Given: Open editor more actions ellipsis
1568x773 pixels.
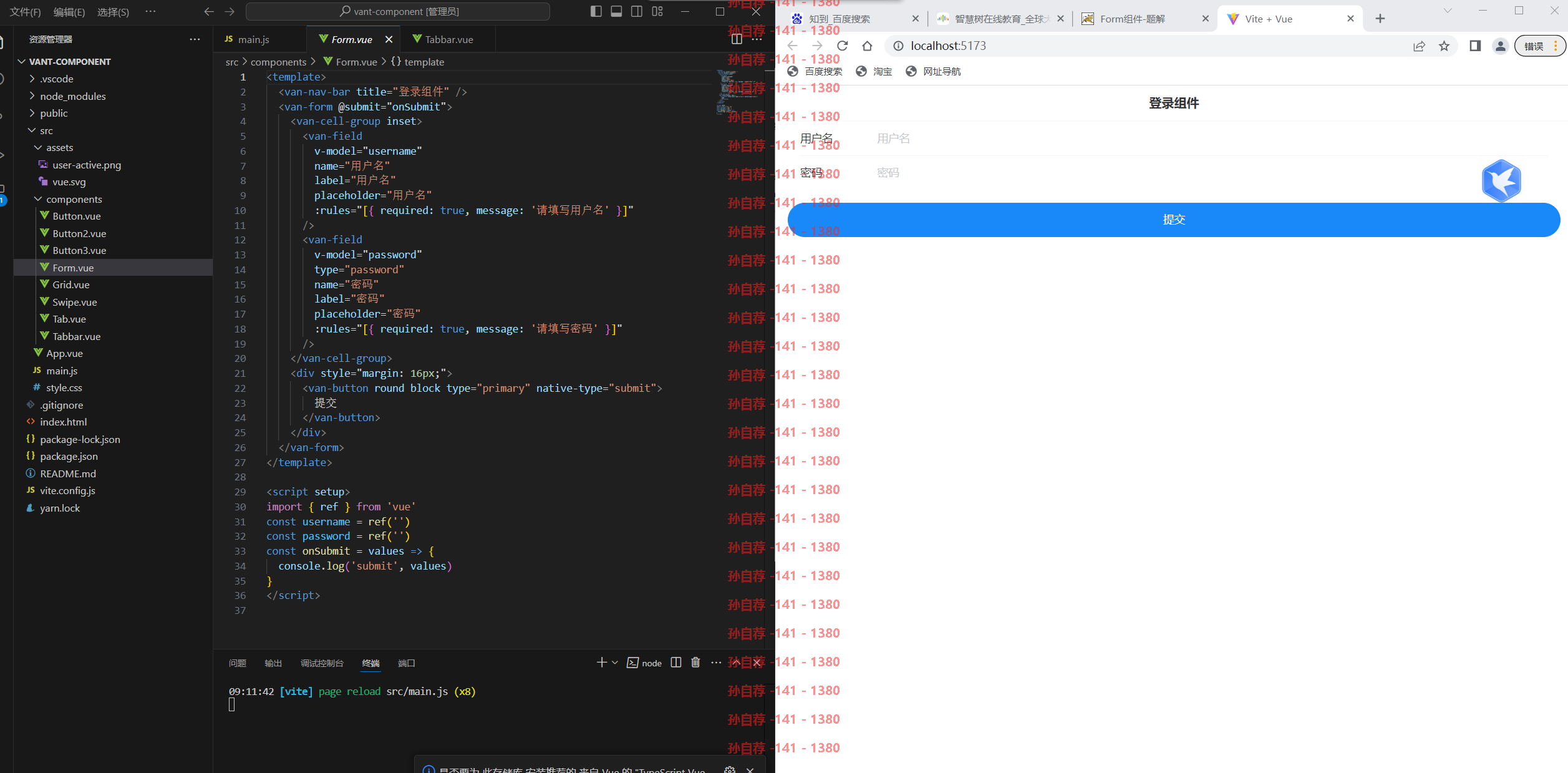Looking at the screenshot, I should 757,39.
